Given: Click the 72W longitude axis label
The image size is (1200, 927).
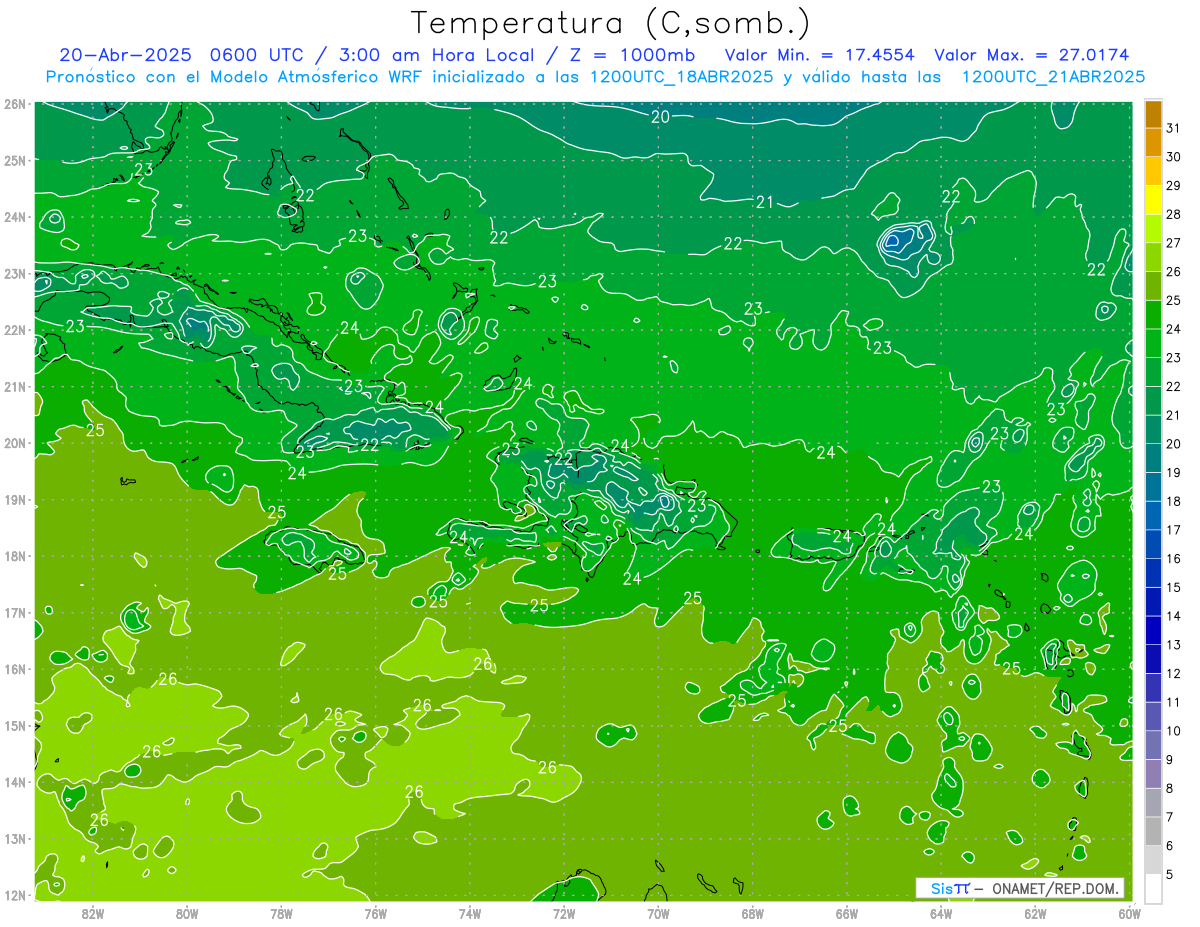Looking at the screenshot, I should coord(564,912).
